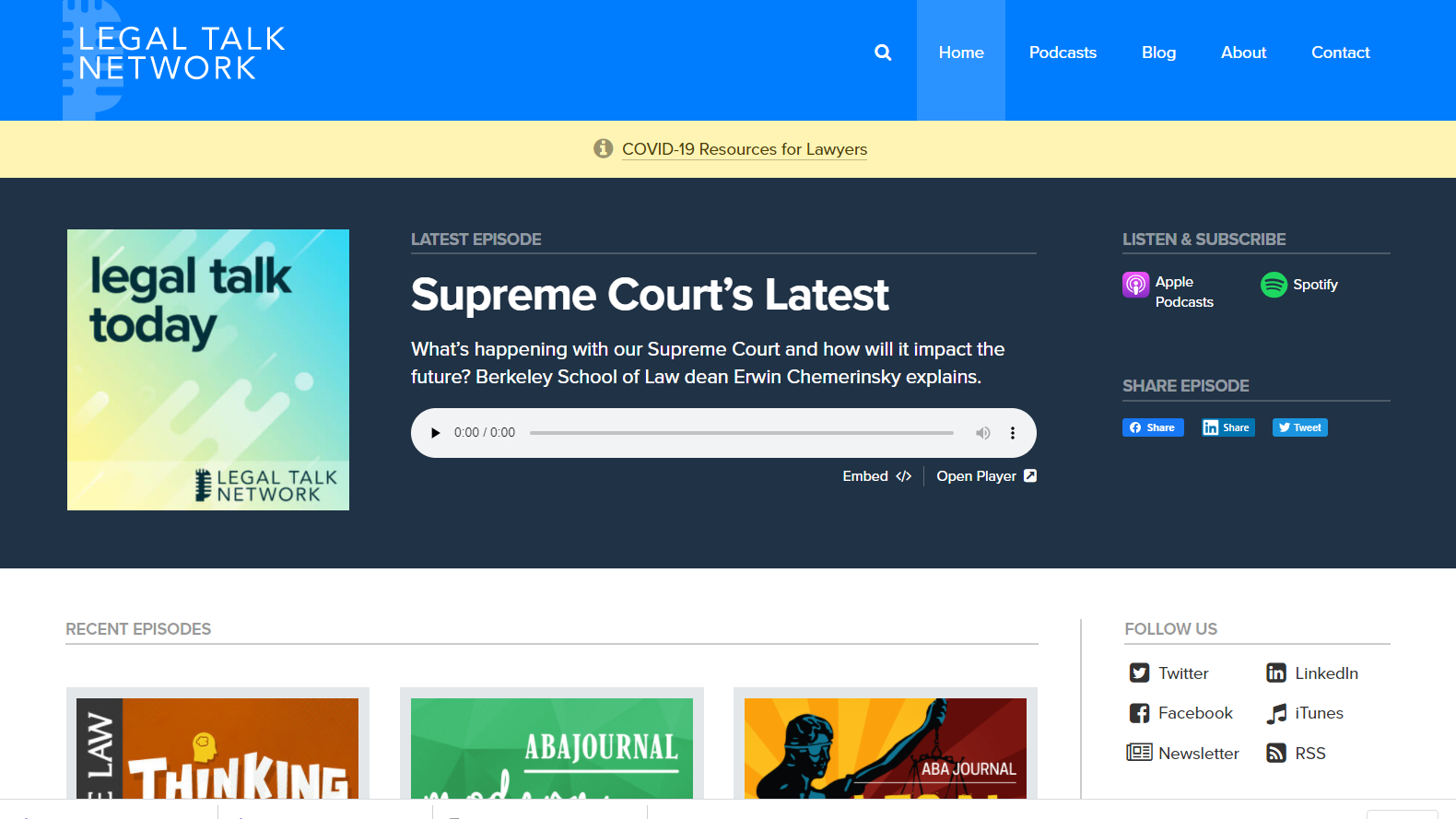
Task: Click the Legal Talk Network logo
Action: coord(174,59)
